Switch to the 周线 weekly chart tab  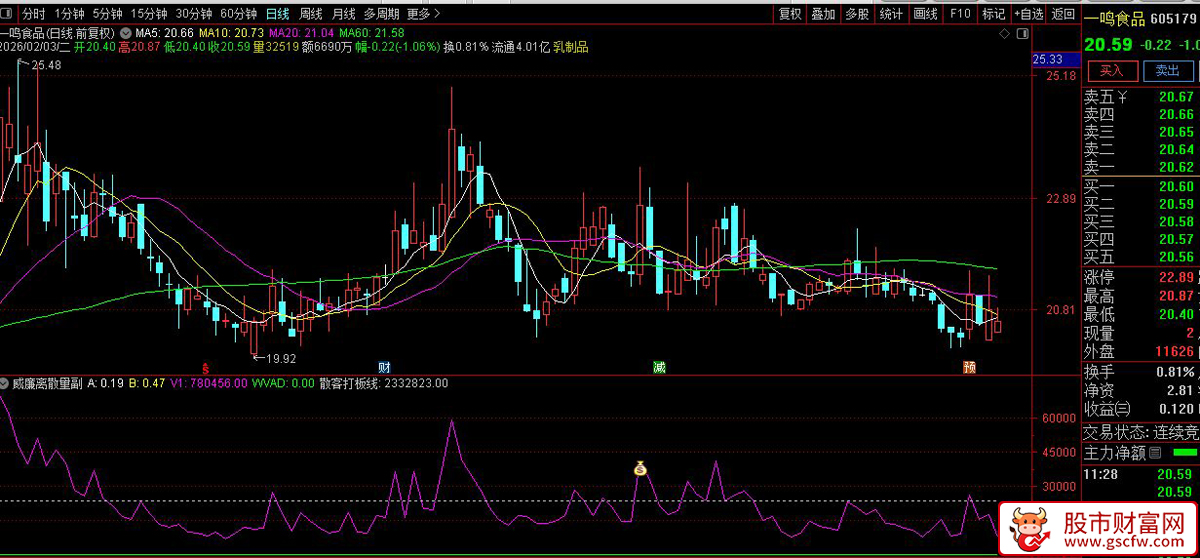tap(311, 14)
